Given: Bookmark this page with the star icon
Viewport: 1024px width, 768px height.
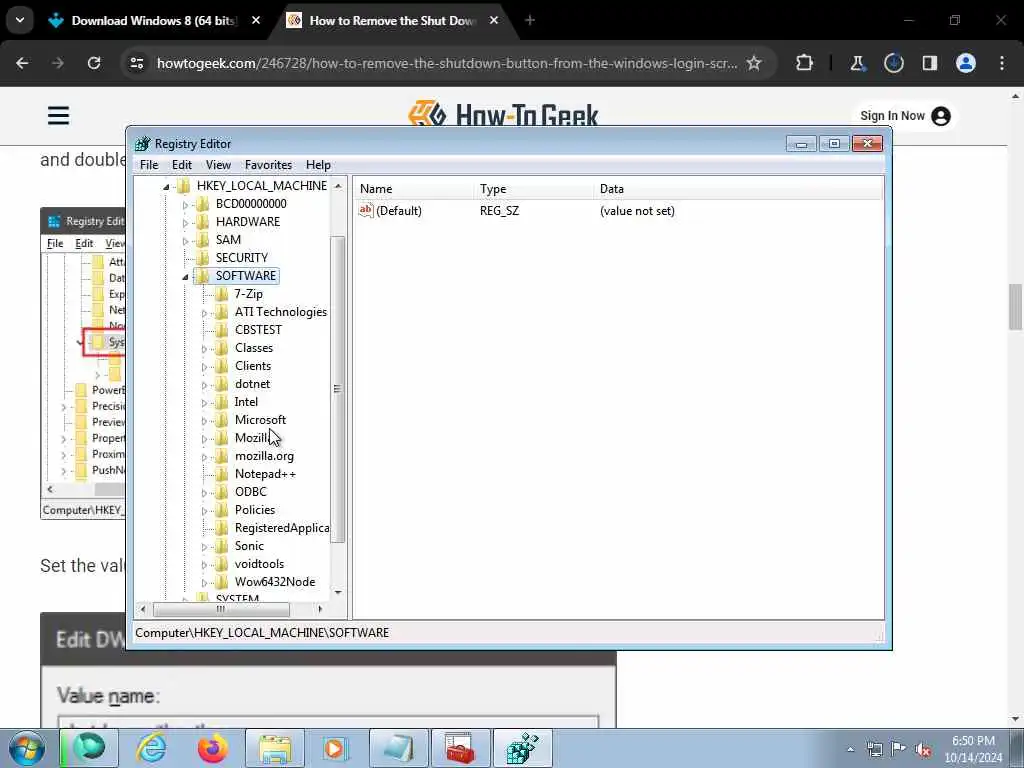Looking at the screenshot, I should (754, 63).
